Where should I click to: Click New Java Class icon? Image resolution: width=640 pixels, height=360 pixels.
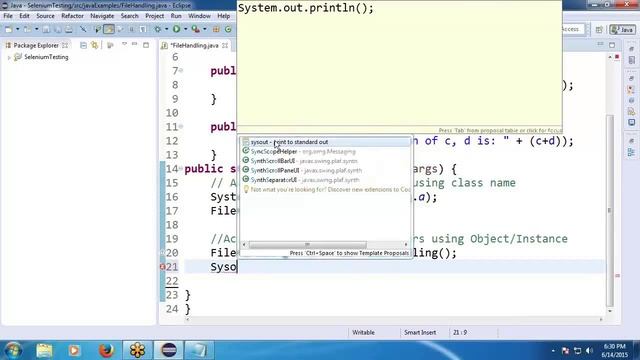pos(228,29)
